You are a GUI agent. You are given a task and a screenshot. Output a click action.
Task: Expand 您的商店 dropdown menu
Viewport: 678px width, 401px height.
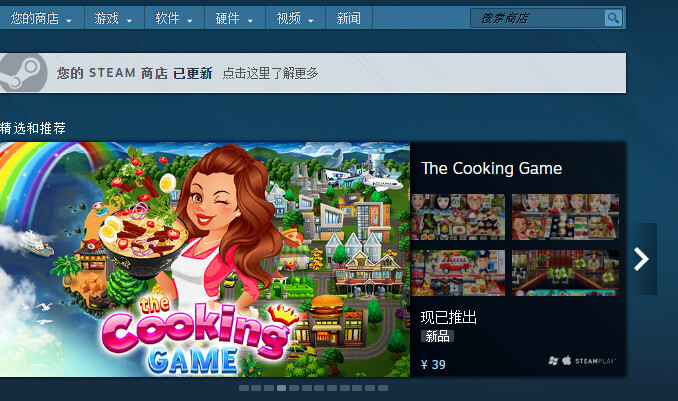click(x=42, y=18)
